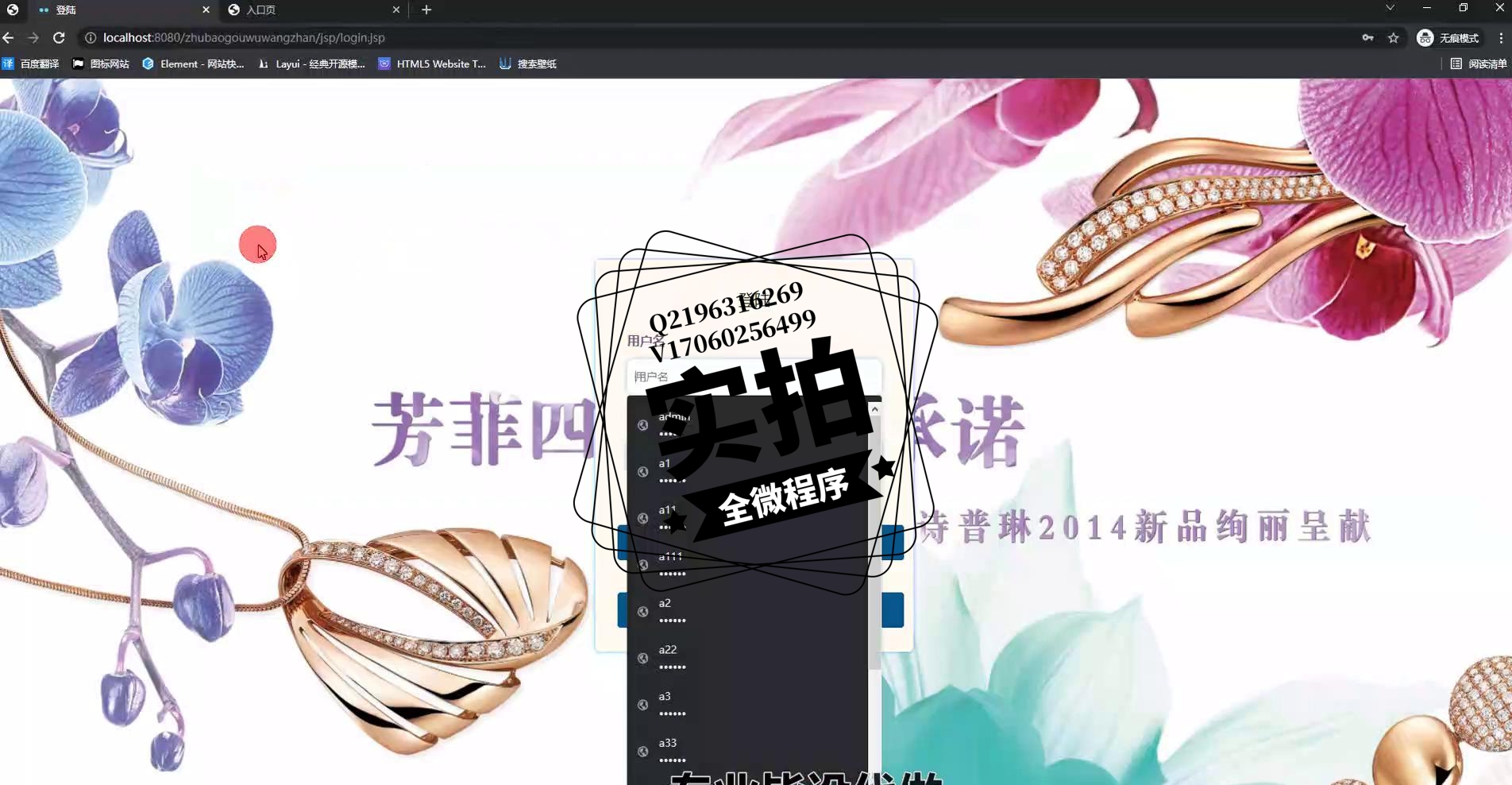Open the 阅读清单 reading list
Image resolution: width=1512 pixels, height=785 pixels.
[x=1479, y=64]
